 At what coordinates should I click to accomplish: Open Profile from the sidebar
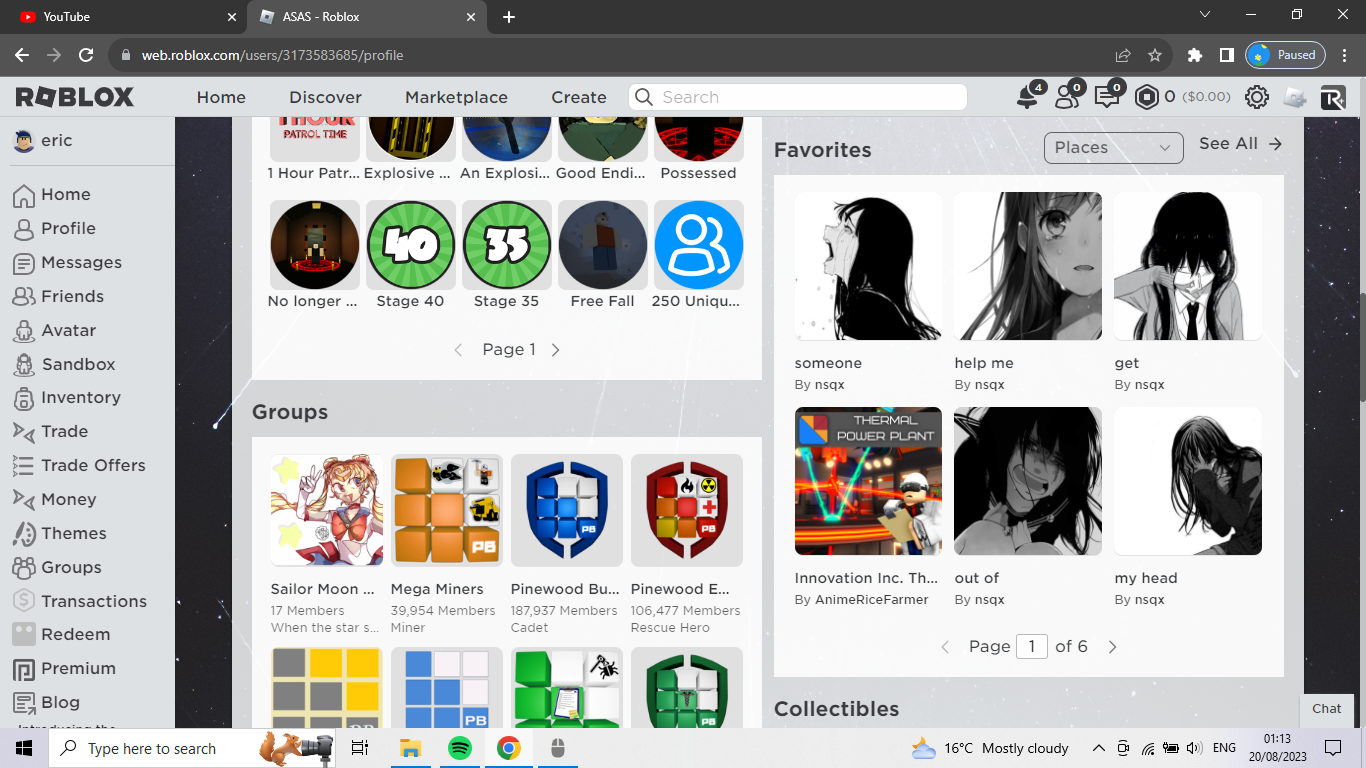[x=68, y=228]
